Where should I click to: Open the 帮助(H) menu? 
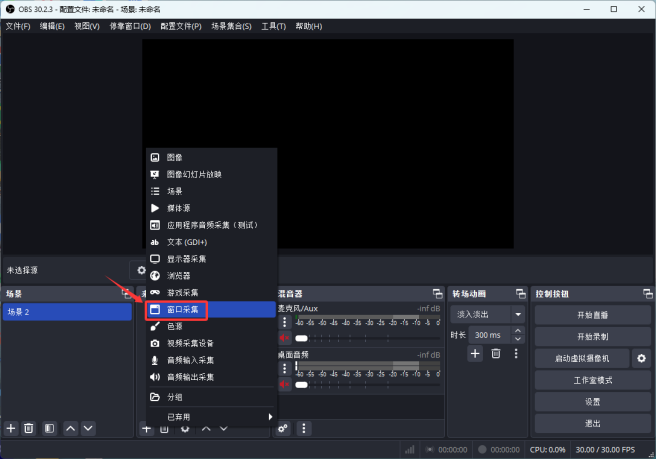[309, 26]
